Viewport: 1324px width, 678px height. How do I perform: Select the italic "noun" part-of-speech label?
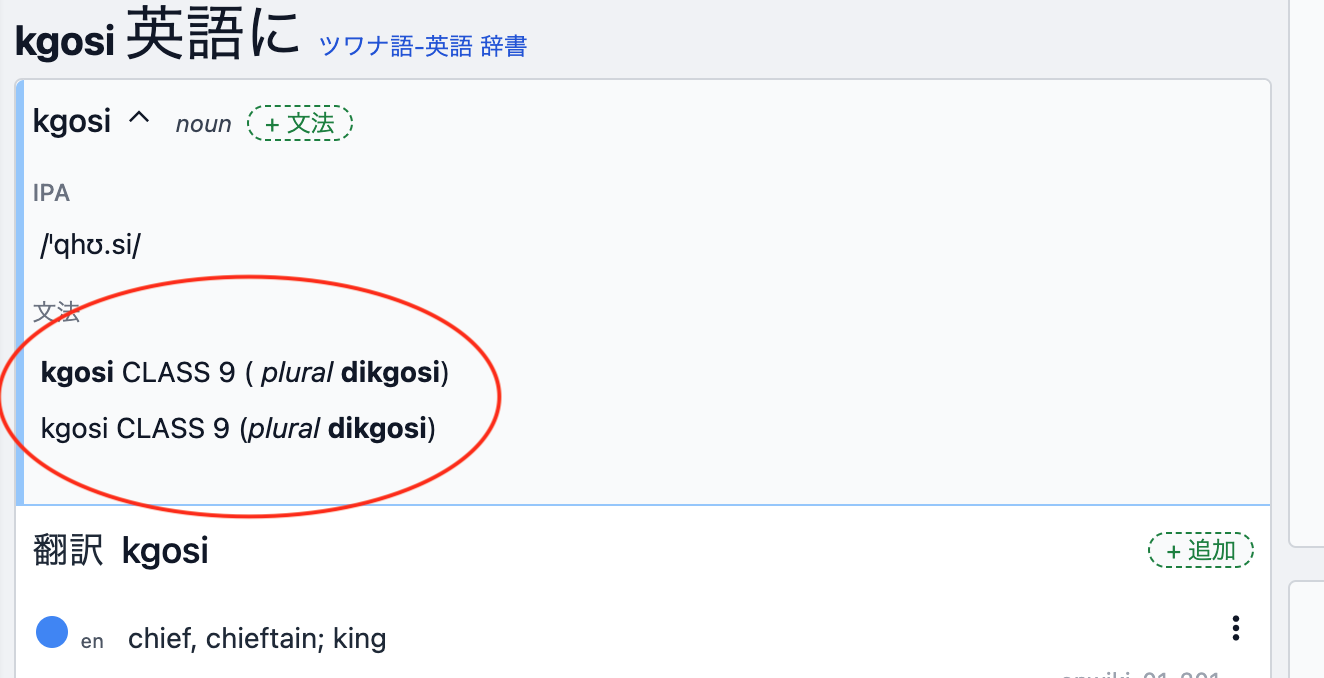point(203,124)
